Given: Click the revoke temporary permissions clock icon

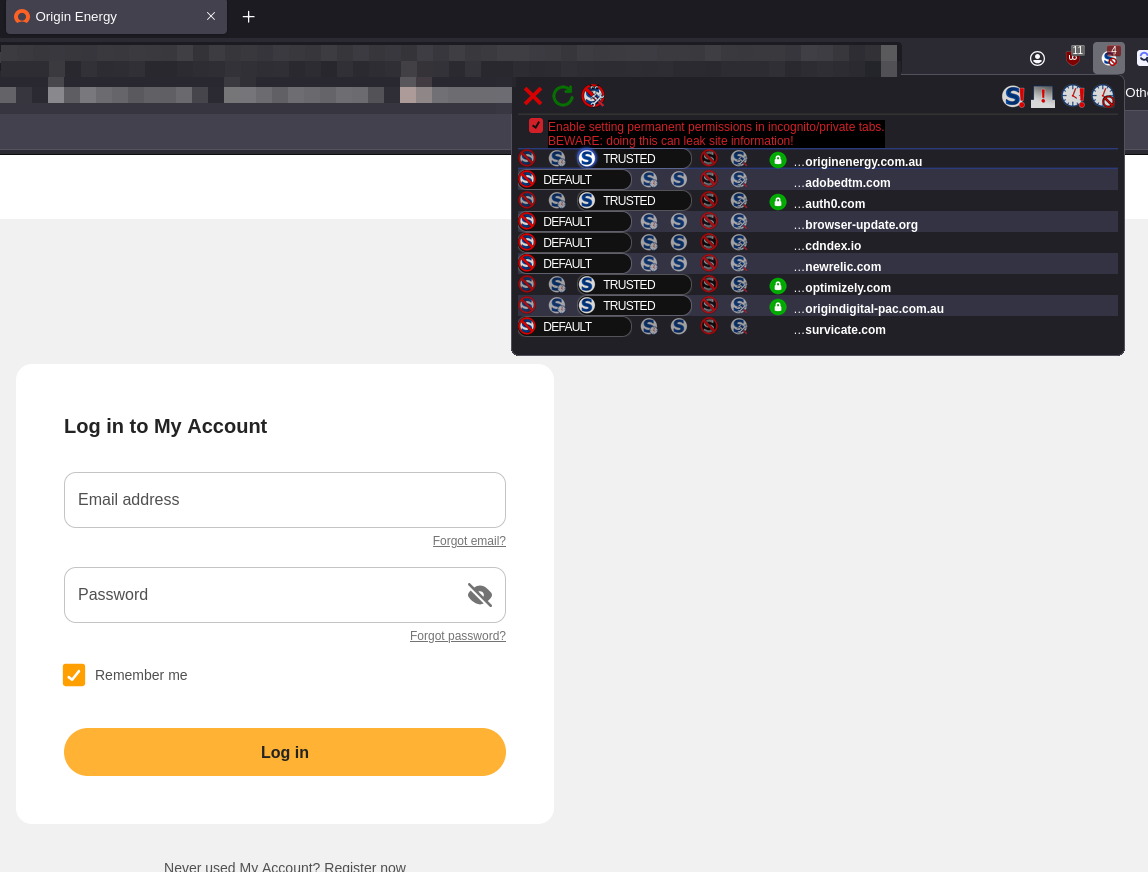Looking at the screenshot, I should point(1103,96).
